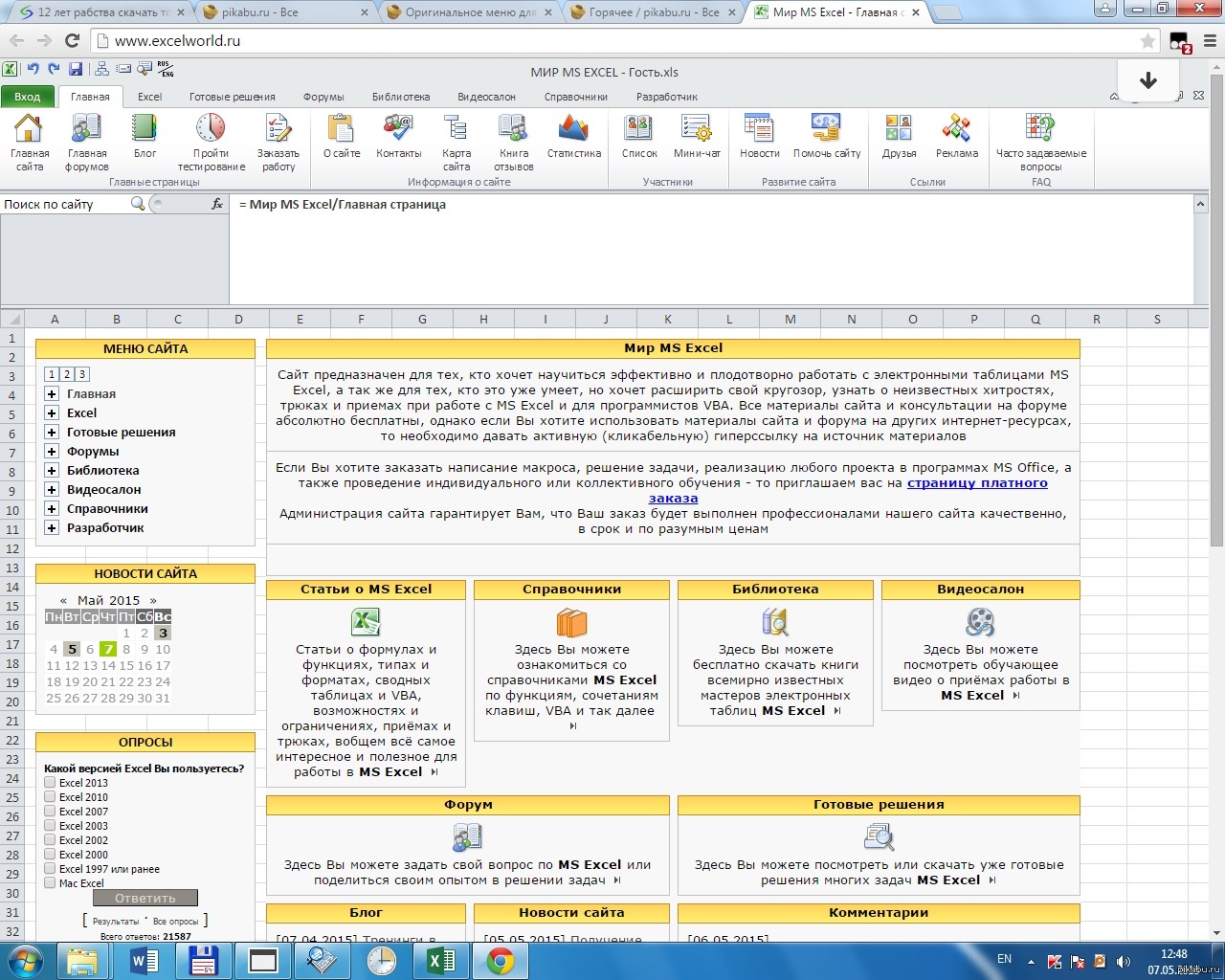The height and width of the screenshot is (980, 1225).
Task: Check the Excel 1997 или ранее option
Action: tap(50, 868)
